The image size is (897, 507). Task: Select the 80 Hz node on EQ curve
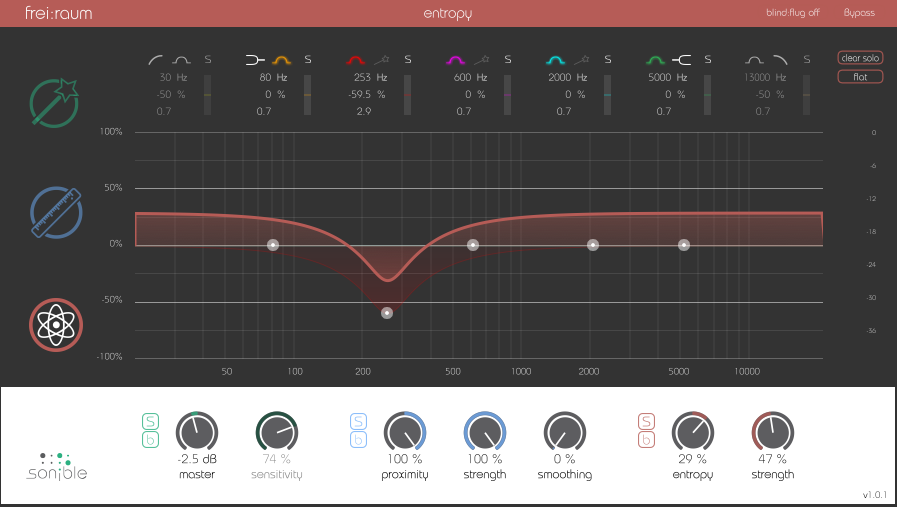(x=273, y=245)
